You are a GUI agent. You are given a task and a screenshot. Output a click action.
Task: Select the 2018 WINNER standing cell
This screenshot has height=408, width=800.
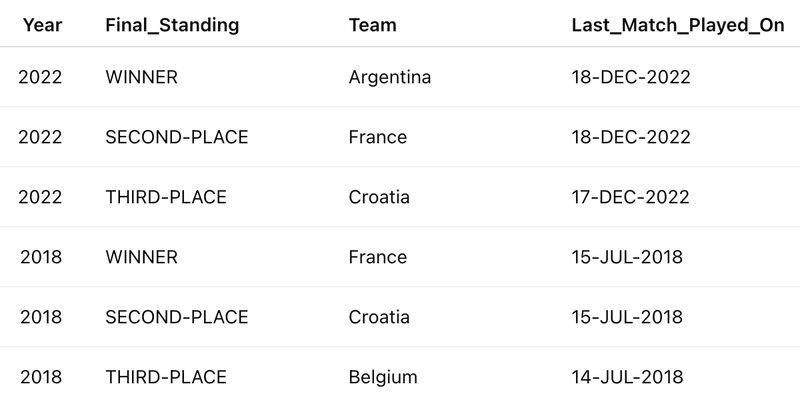click(141, 257)
